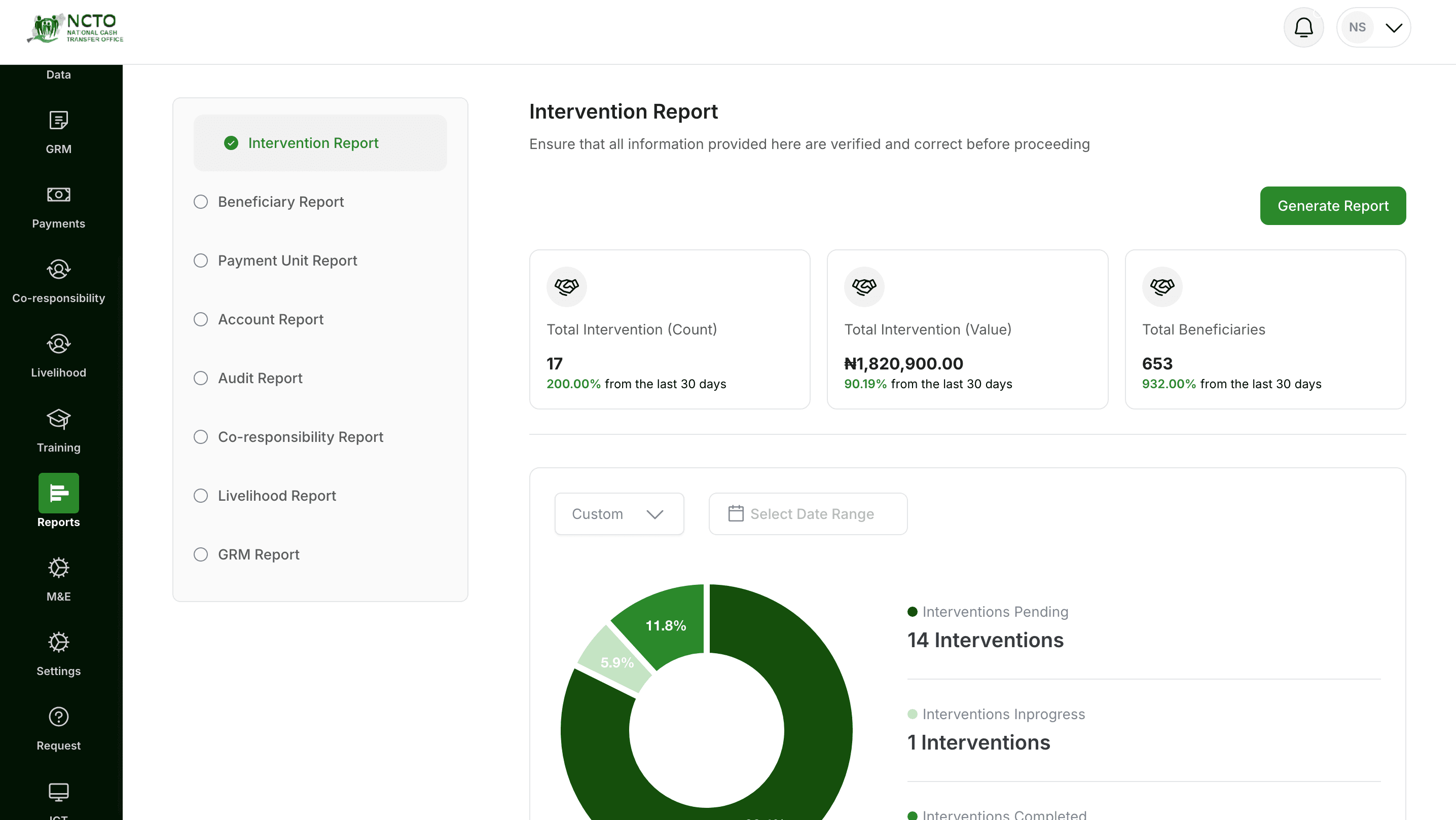
Task: Click the 1 Interventions value
Action: [978, 742]
